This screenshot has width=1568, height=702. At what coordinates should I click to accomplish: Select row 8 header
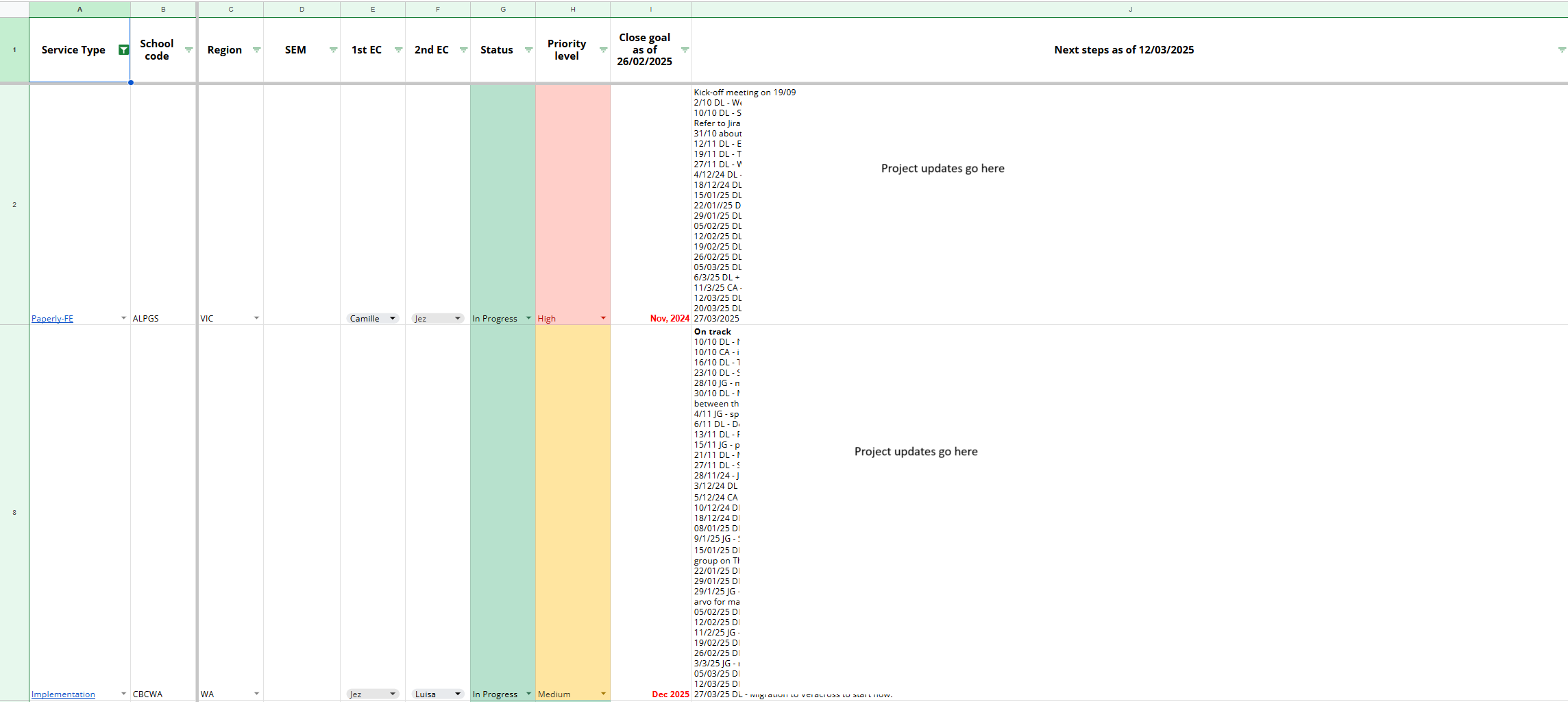coord(14,513)
